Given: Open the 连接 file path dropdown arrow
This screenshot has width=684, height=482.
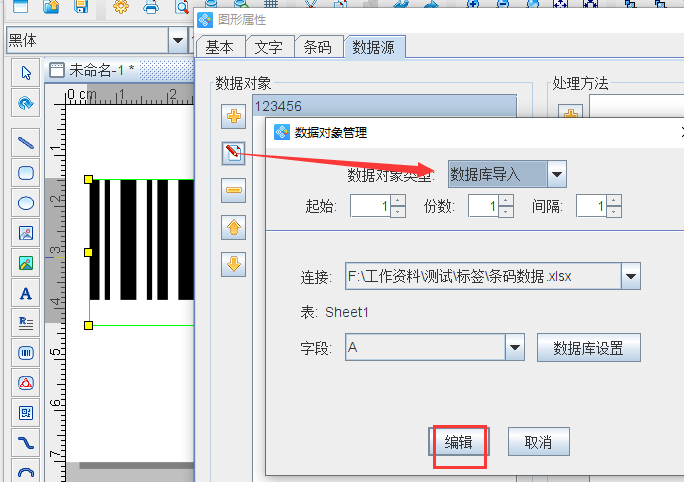Looking at the screenshot, I should (631, 276).
